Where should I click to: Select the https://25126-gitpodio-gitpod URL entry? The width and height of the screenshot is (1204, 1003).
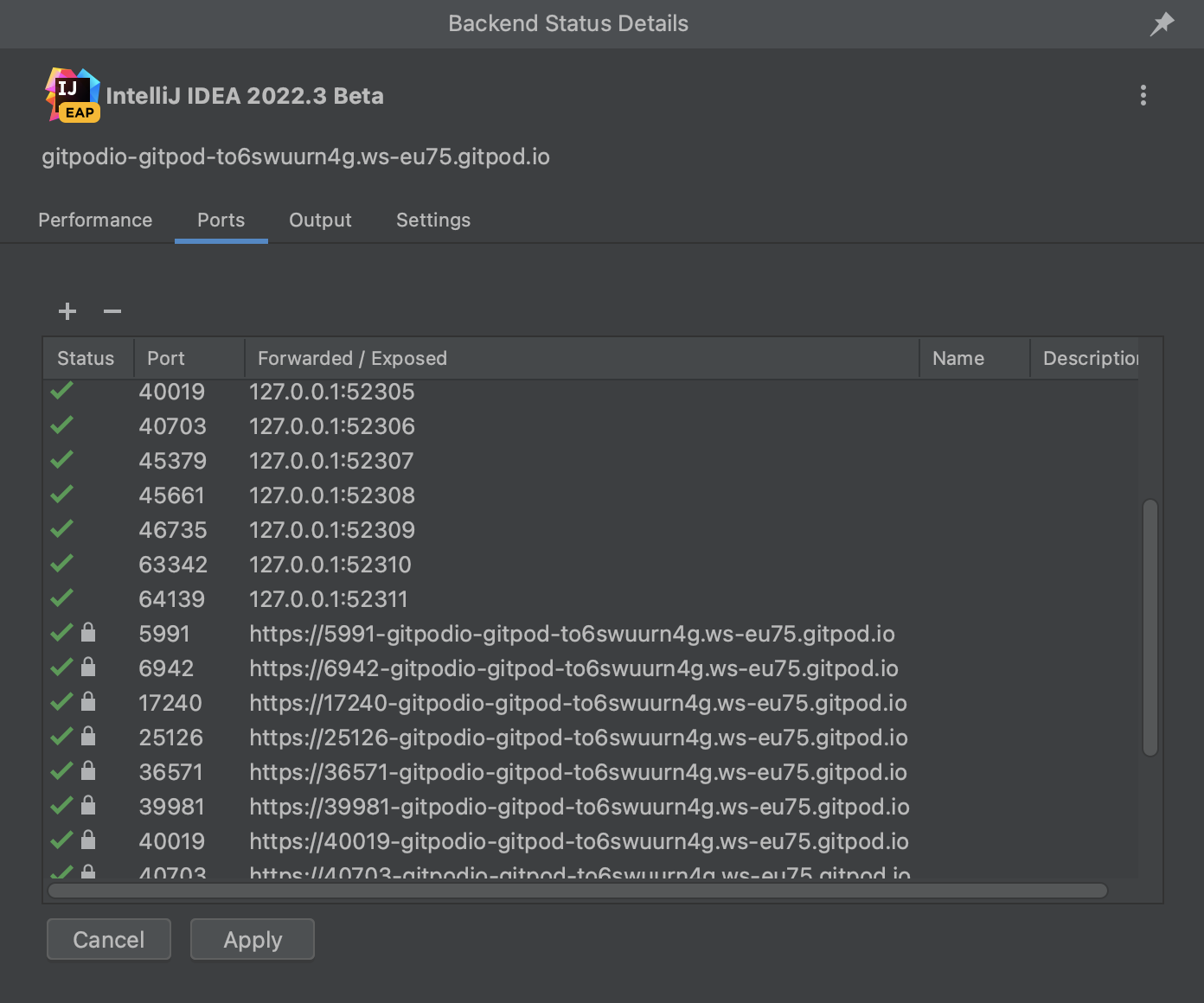(x=579, y=738)
